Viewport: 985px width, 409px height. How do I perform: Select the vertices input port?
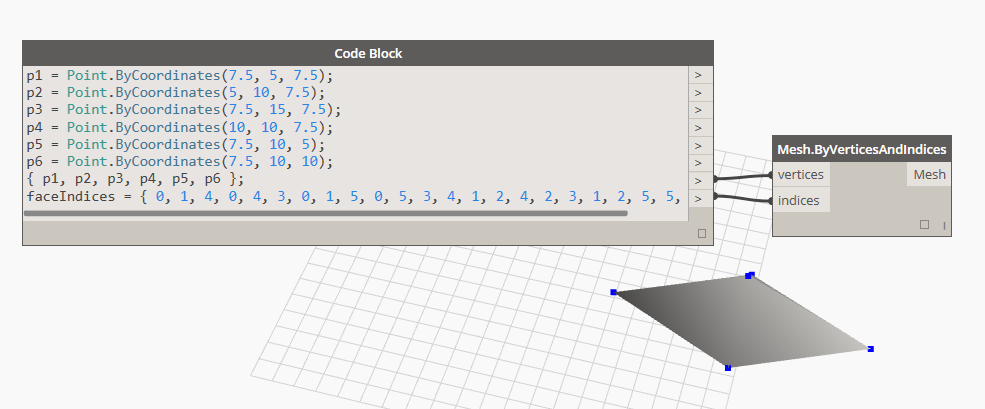pos(801,175)
